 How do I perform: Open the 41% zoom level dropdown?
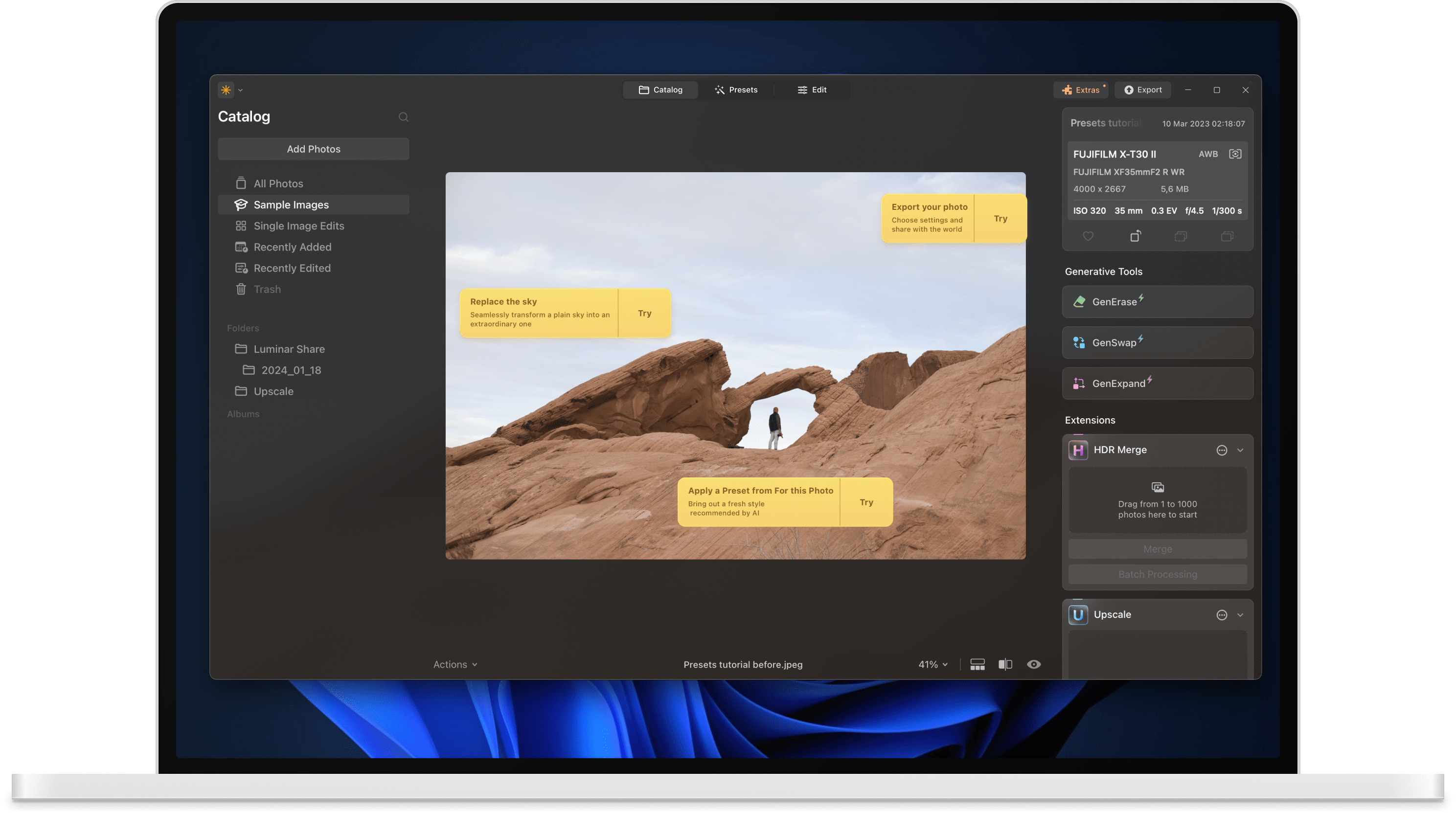coord(932,664)
